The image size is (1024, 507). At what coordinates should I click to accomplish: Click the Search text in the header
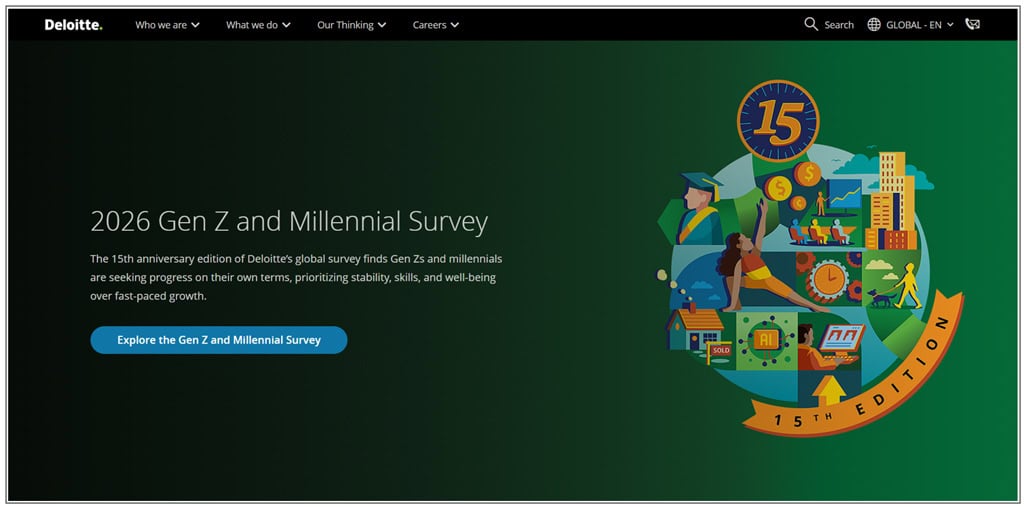tap(839, 25)
